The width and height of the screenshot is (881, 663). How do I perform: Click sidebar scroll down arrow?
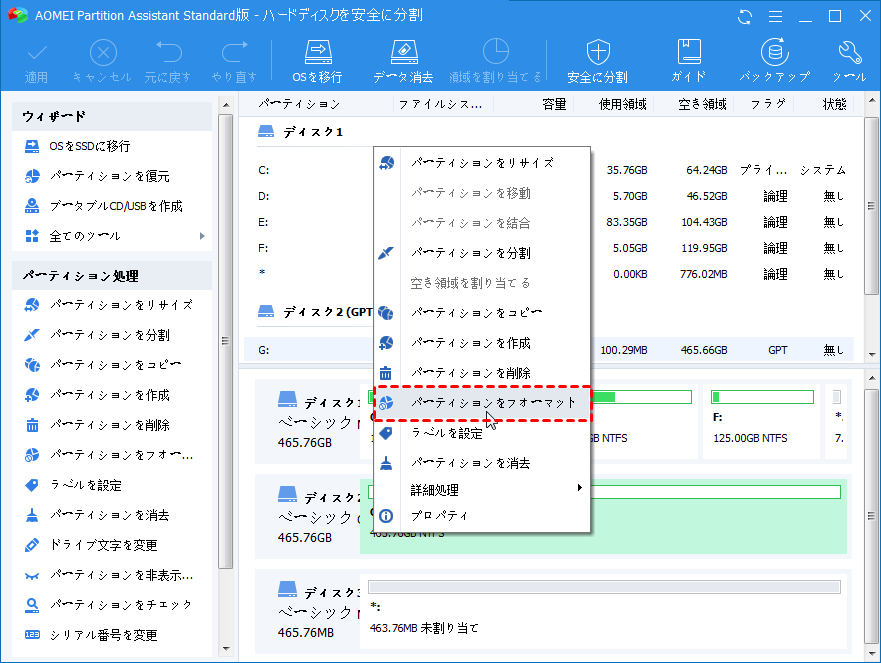226,649
